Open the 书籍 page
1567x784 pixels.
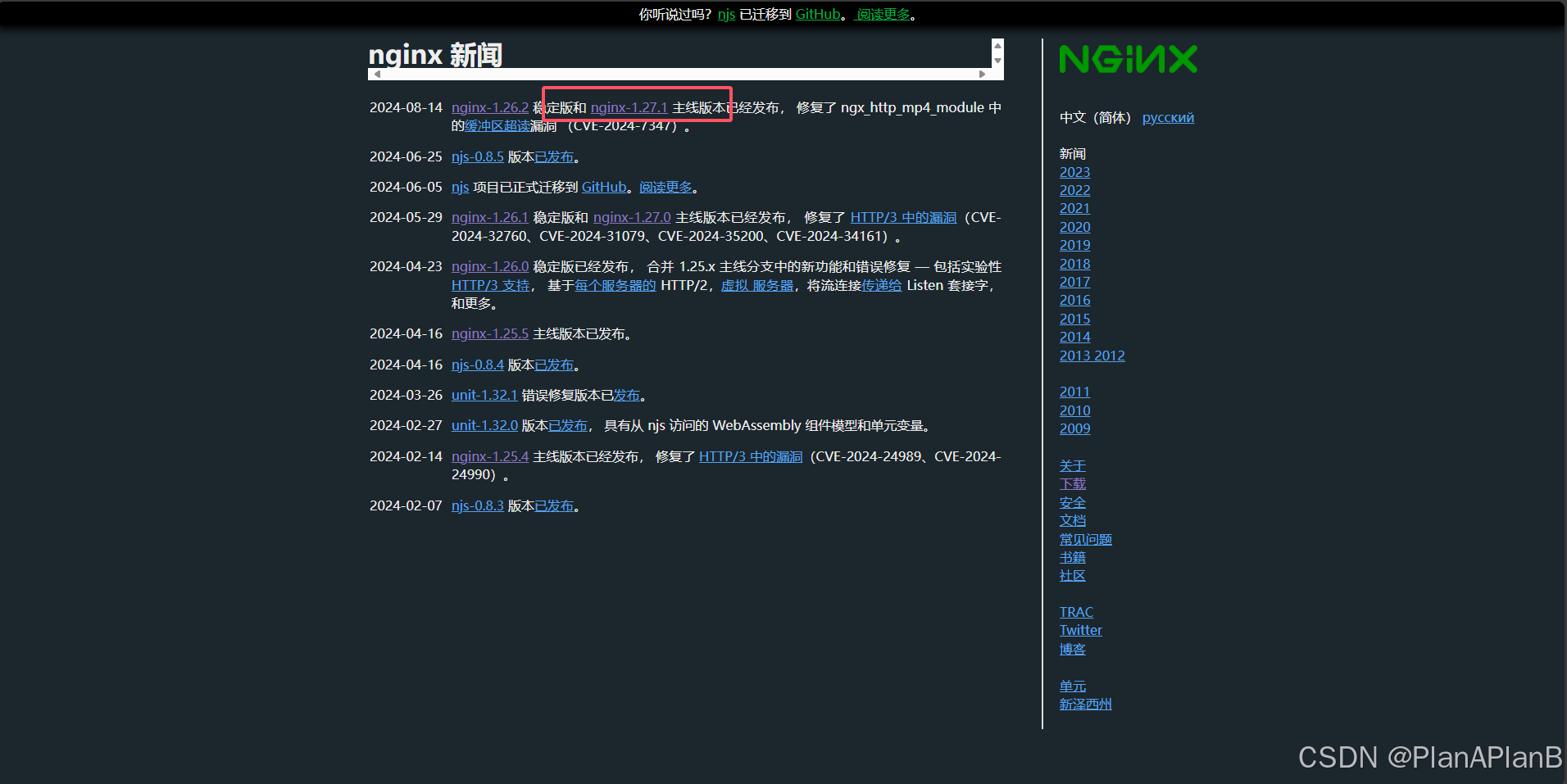point(1072,558)
